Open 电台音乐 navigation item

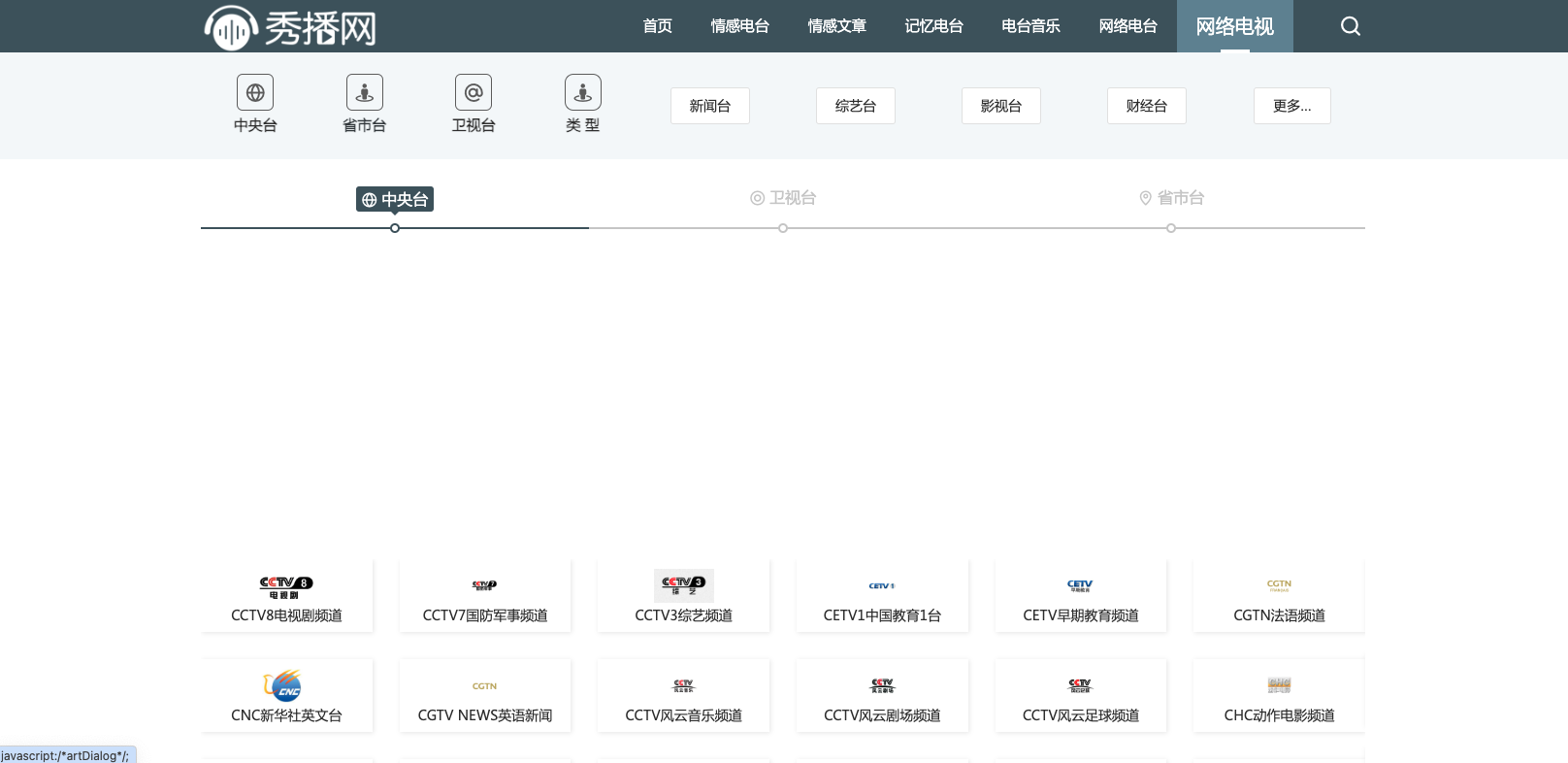[1031, 26]
